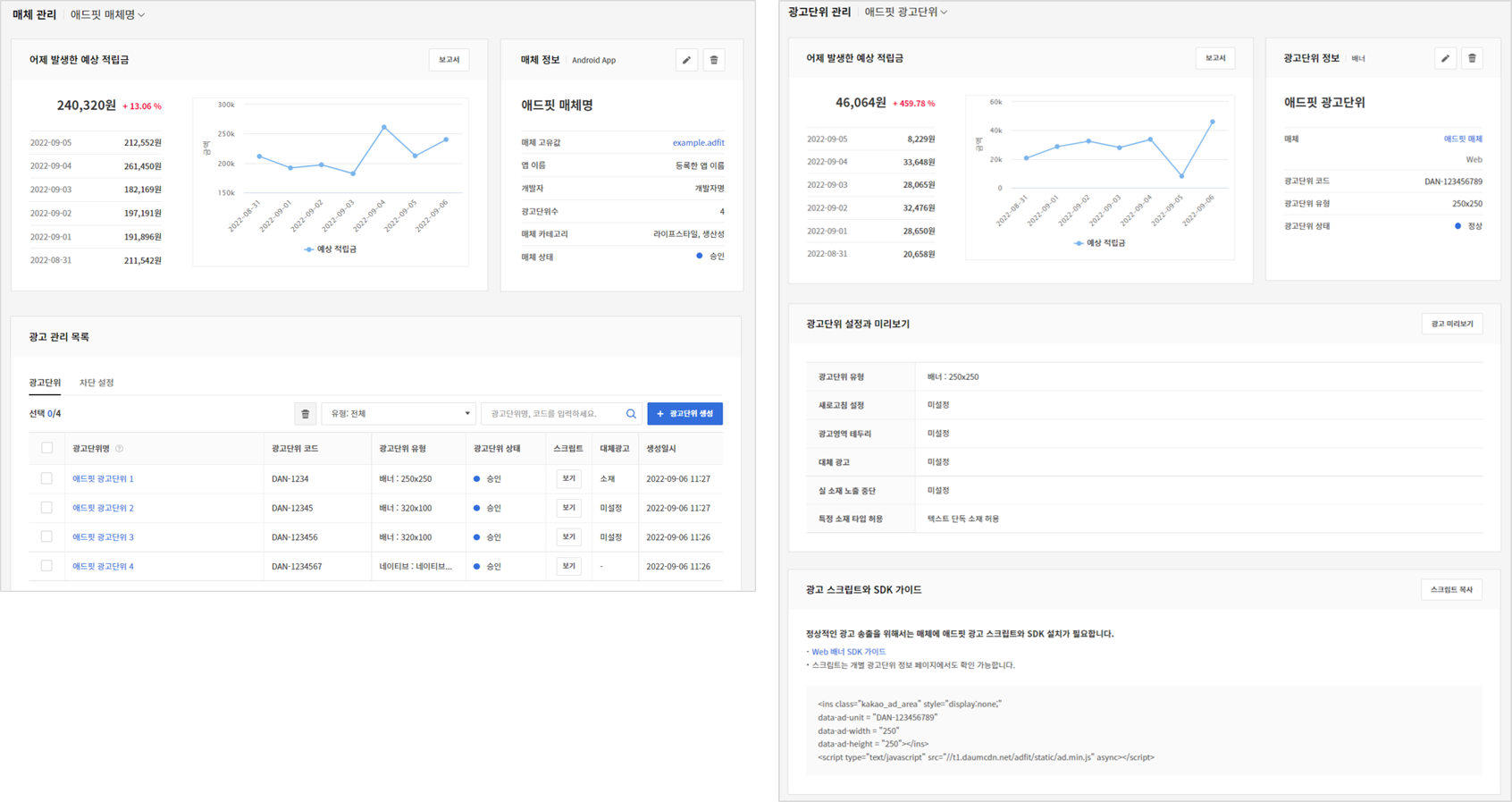Click 보고서 button in 매체 관리 panel

pyautogui.click(x=449, y=60)
